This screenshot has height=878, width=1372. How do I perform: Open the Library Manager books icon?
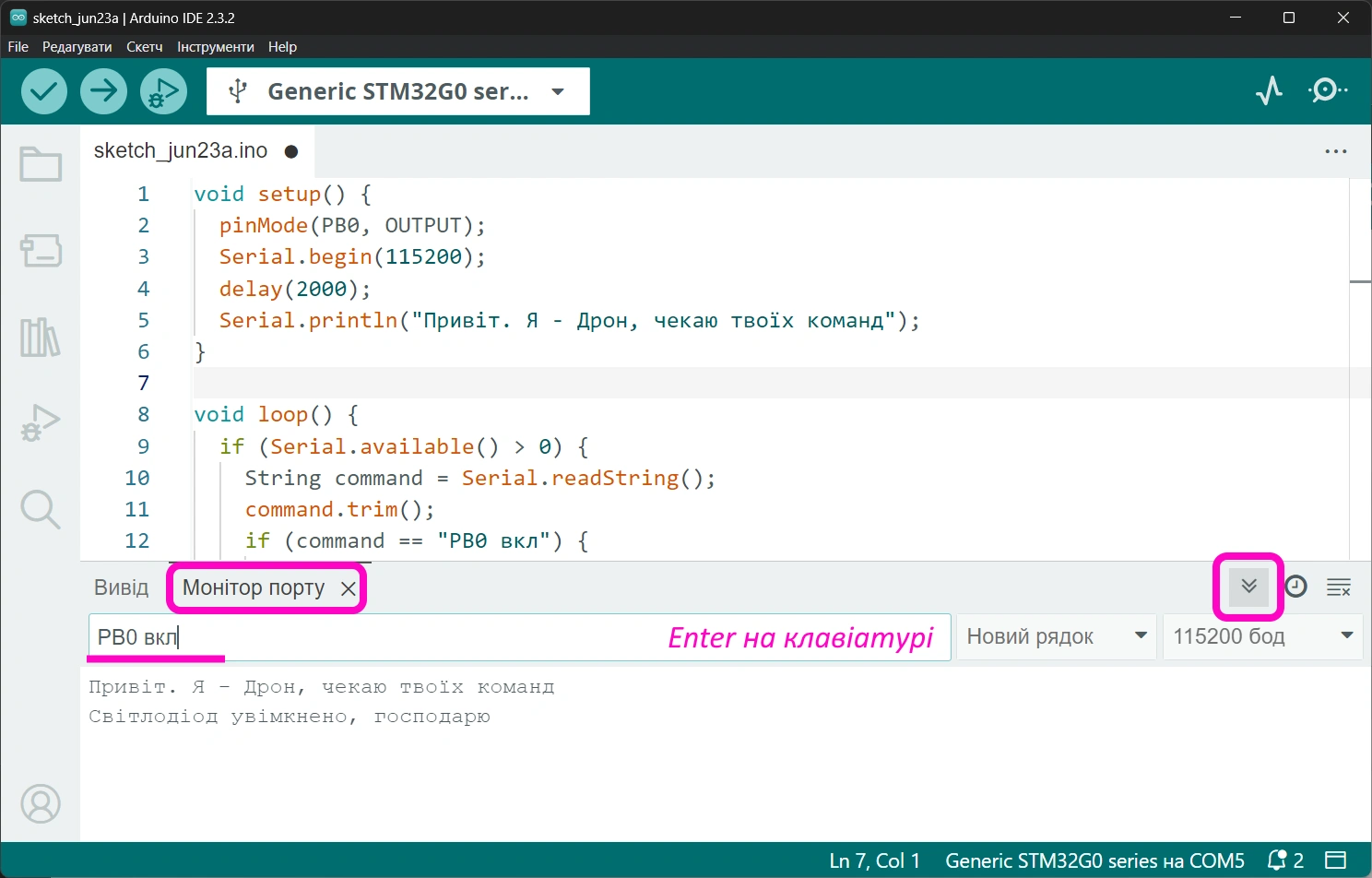click(x=41, y=338)
